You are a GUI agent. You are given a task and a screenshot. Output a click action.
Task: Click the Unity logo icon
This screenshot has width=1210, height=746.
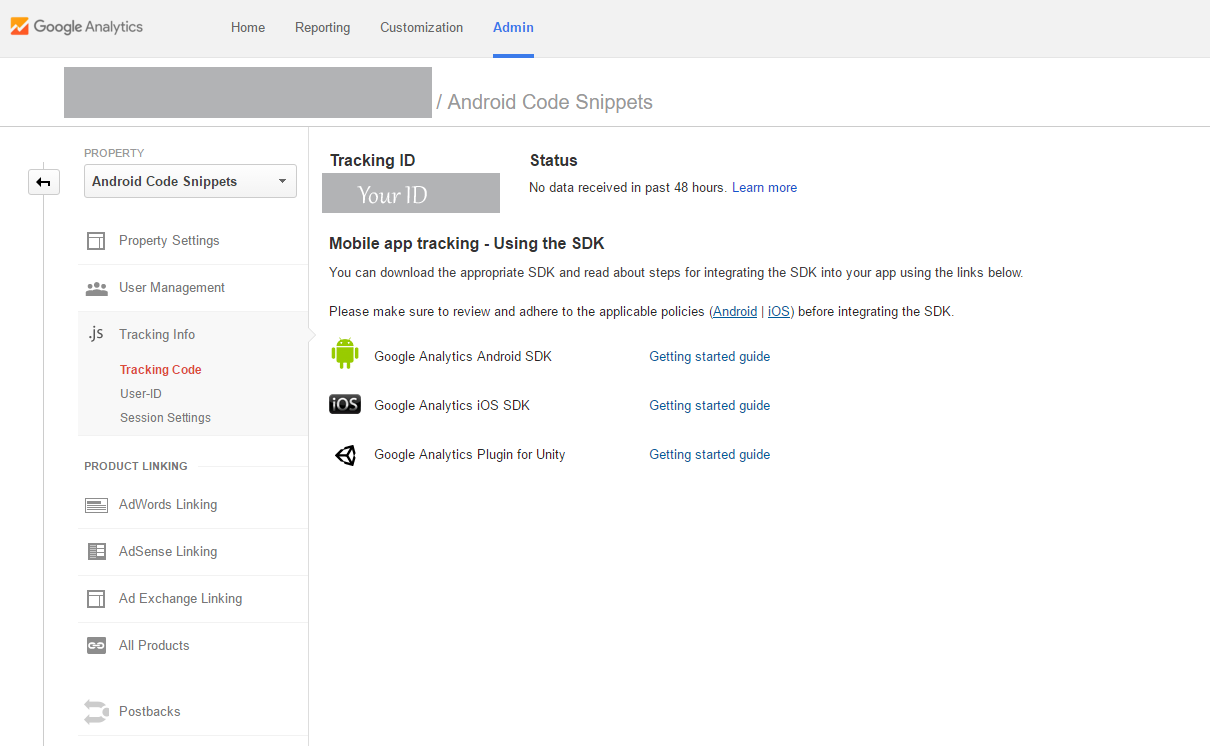coord(345,455)
